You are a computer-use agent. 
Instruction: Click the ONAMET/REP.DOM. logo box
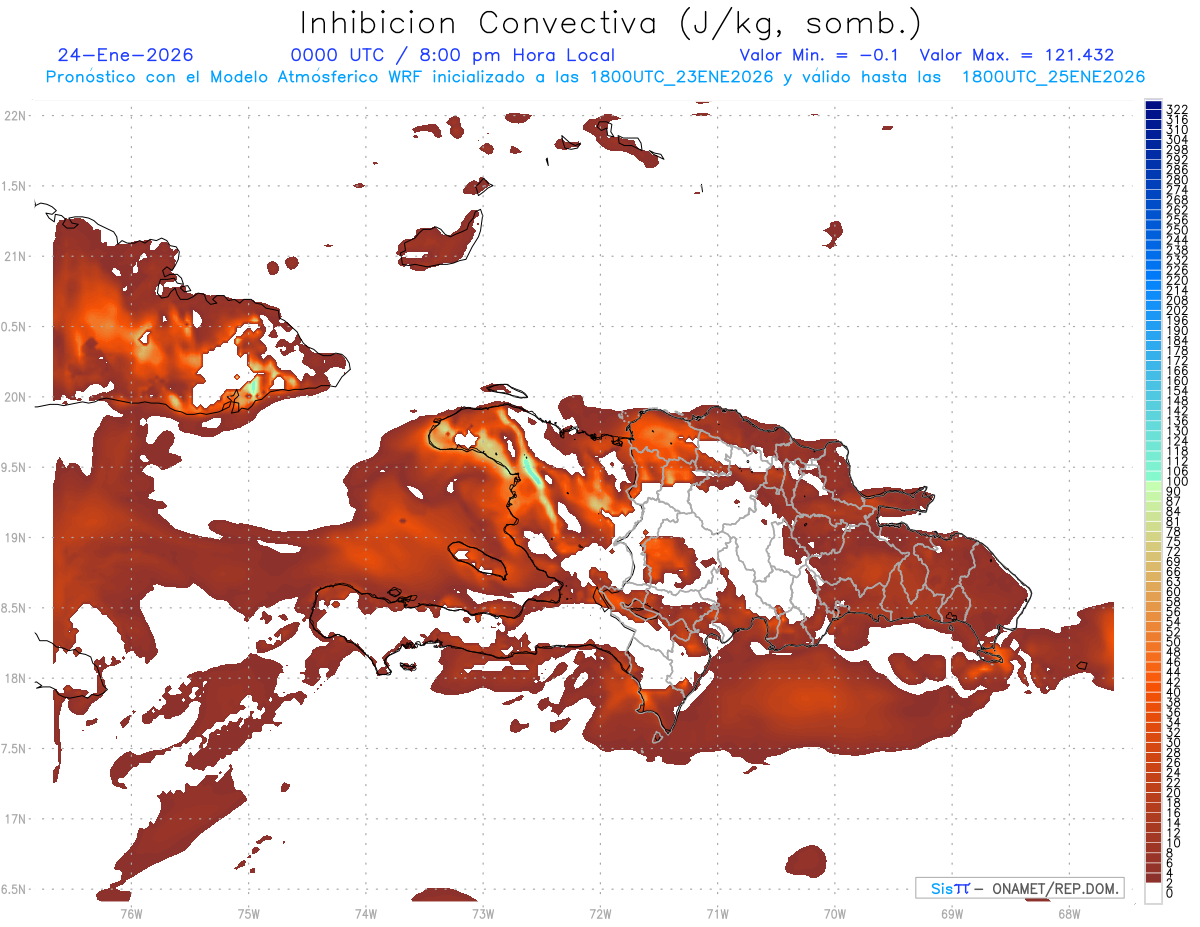1019,888
